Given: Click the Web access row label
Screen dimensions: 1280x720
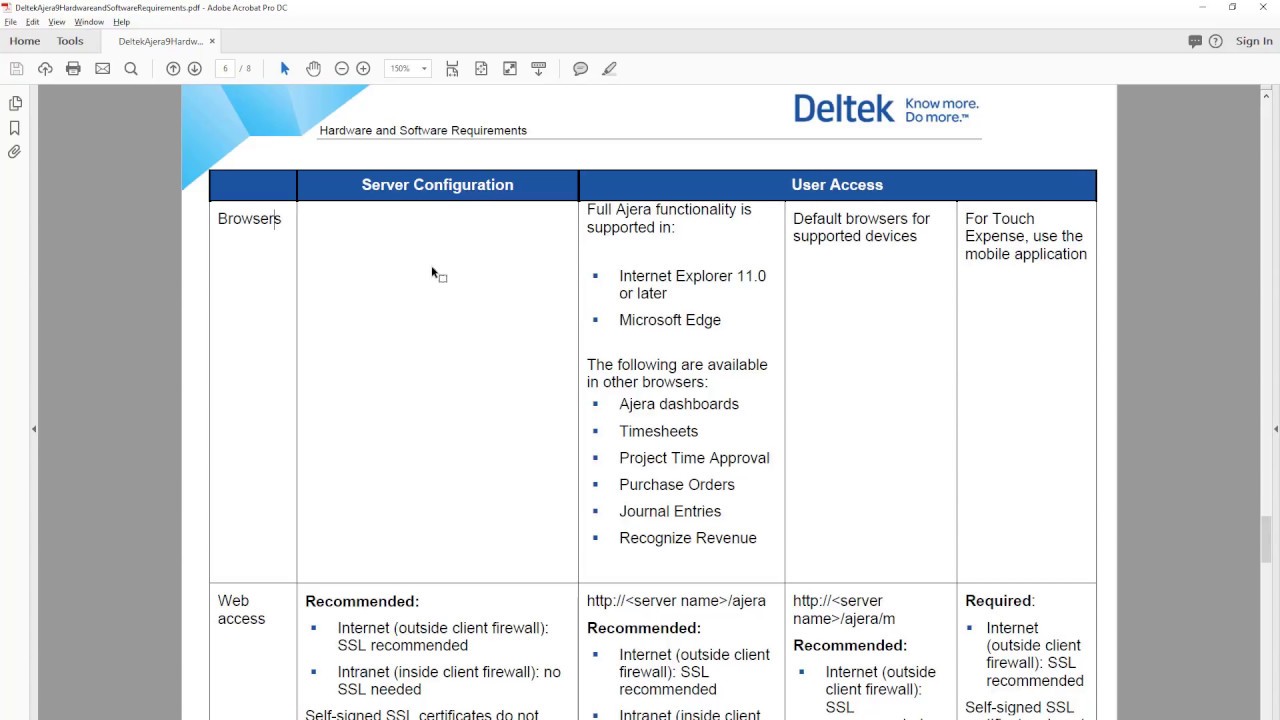Looking at the screenshot, I should [x=241, y=610].
